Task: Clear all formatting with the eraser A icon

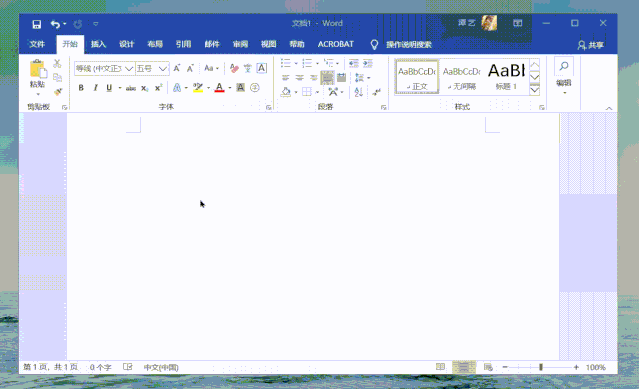Action: pyautogui.click(x=234, y=68)
